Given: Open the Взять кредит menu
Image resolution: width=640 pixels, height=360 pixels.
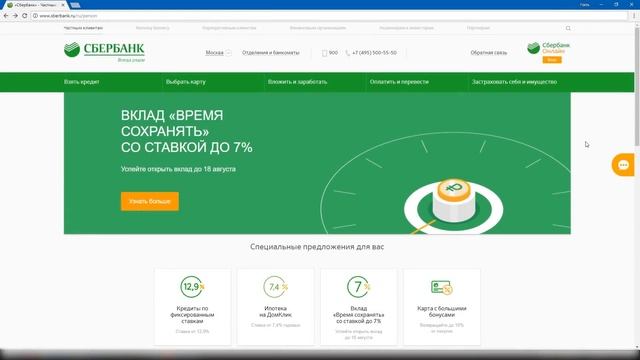Looking at the screenshot, I should pos(82,82).
